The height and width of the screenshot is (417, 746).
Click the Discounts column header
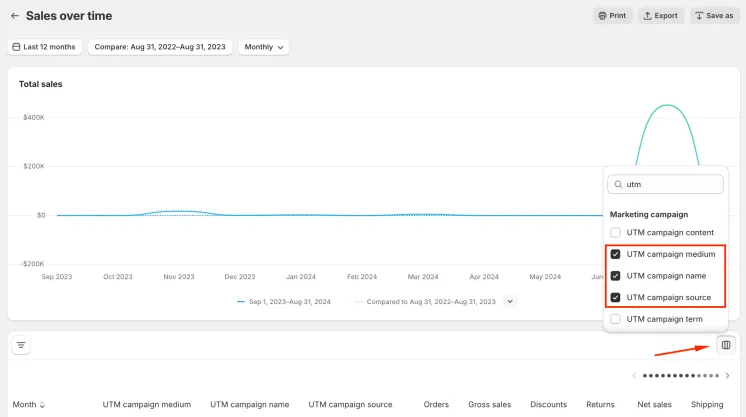click(x=549, y=405)
